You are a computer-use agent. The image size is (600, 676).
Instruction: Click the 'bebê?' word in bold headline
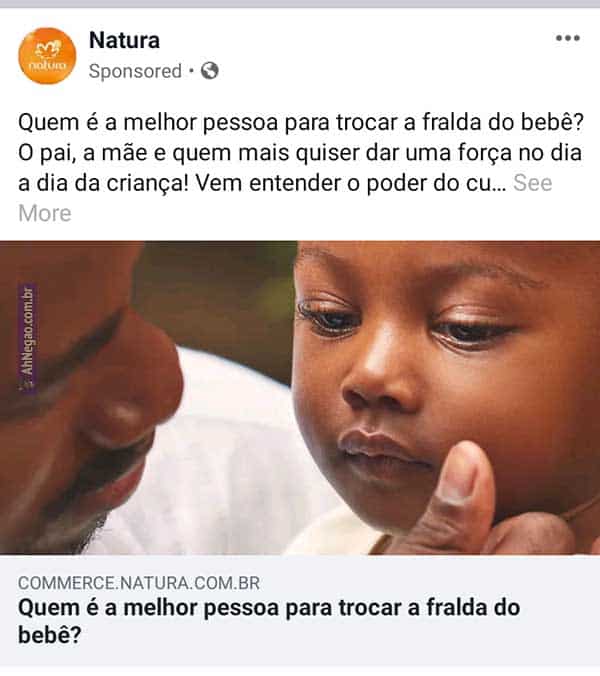[50, 635]
